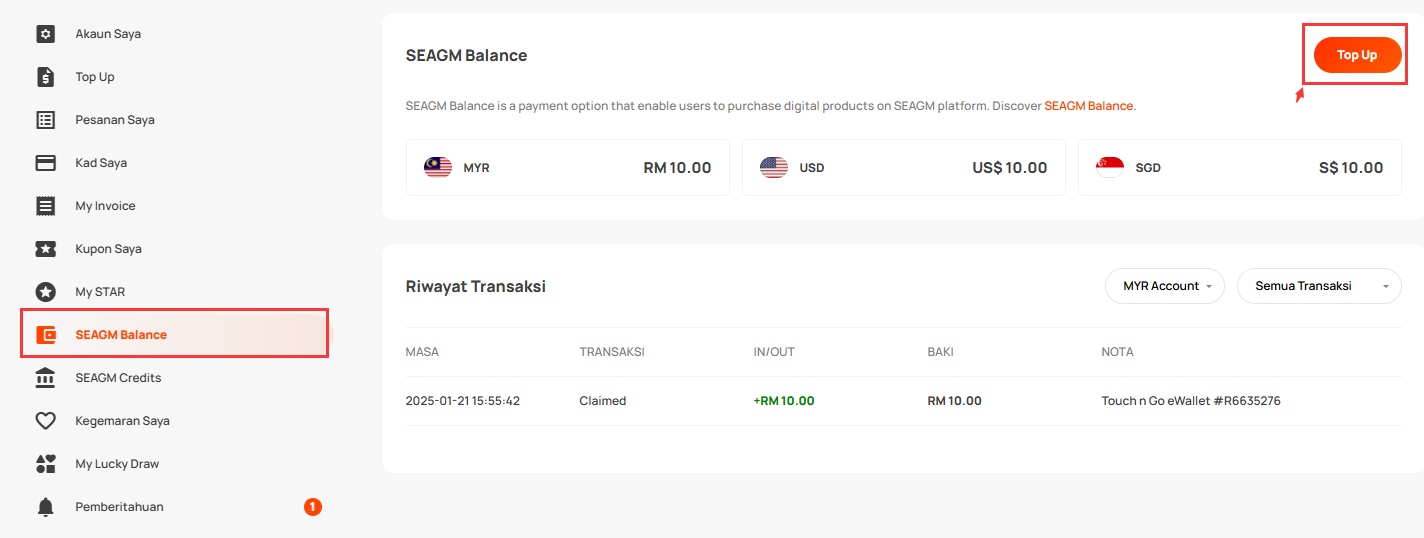Follow the orange SEAGM Balance link
This screenshot has width=1424, height=538.
click(x=1089, y=106)
